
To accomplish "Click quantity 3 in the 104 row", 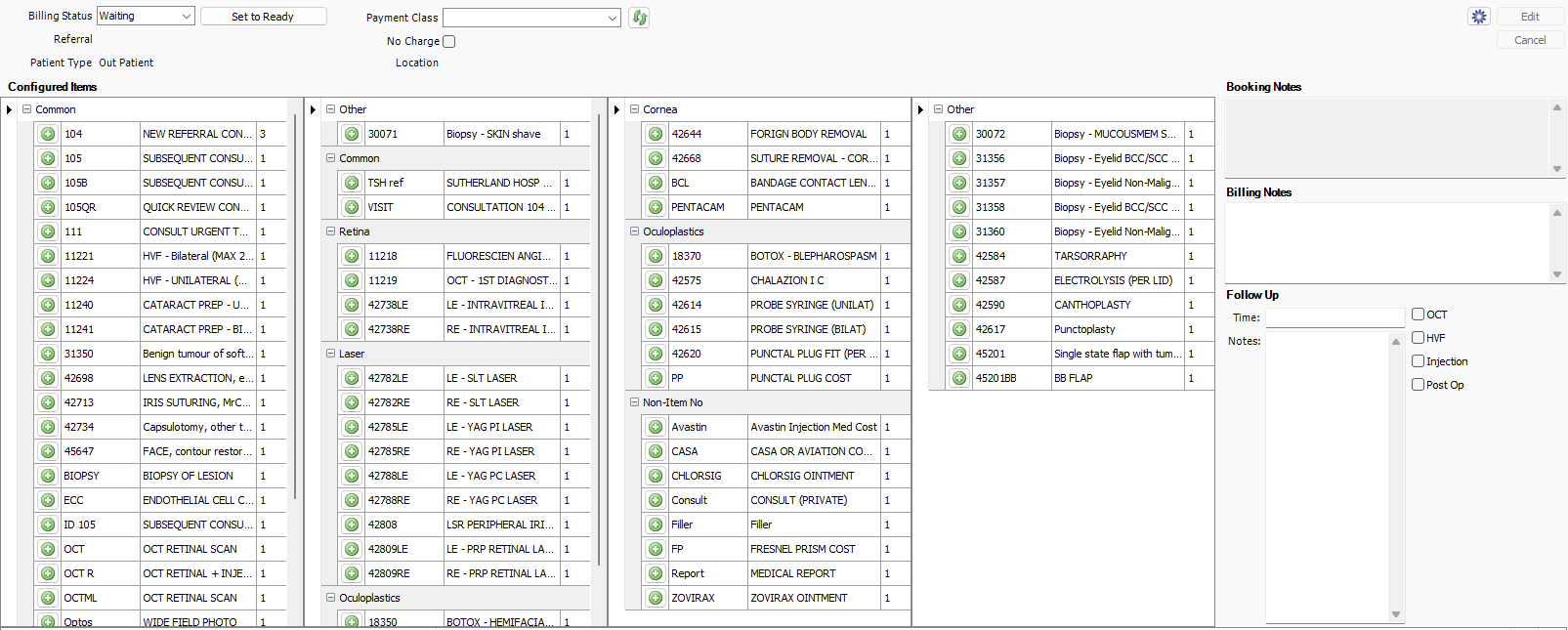I will point(271,134).
